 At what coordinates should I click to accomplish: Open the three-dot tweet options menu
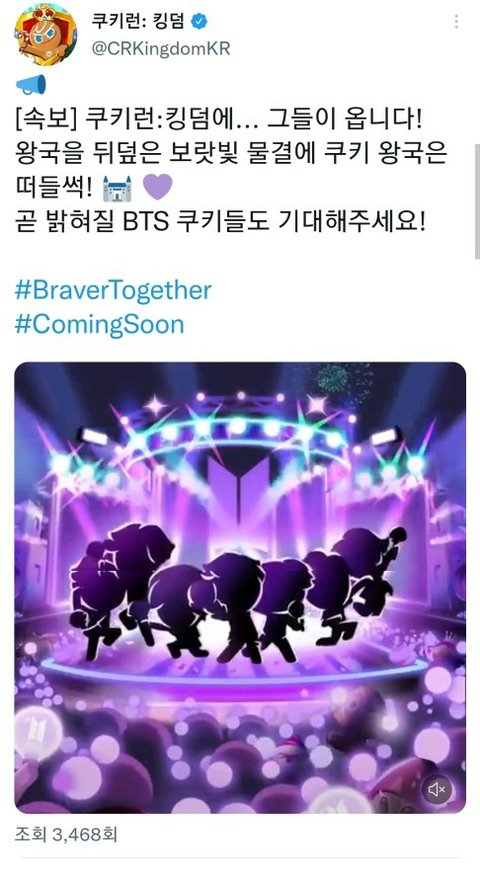(x=456, y=22)
